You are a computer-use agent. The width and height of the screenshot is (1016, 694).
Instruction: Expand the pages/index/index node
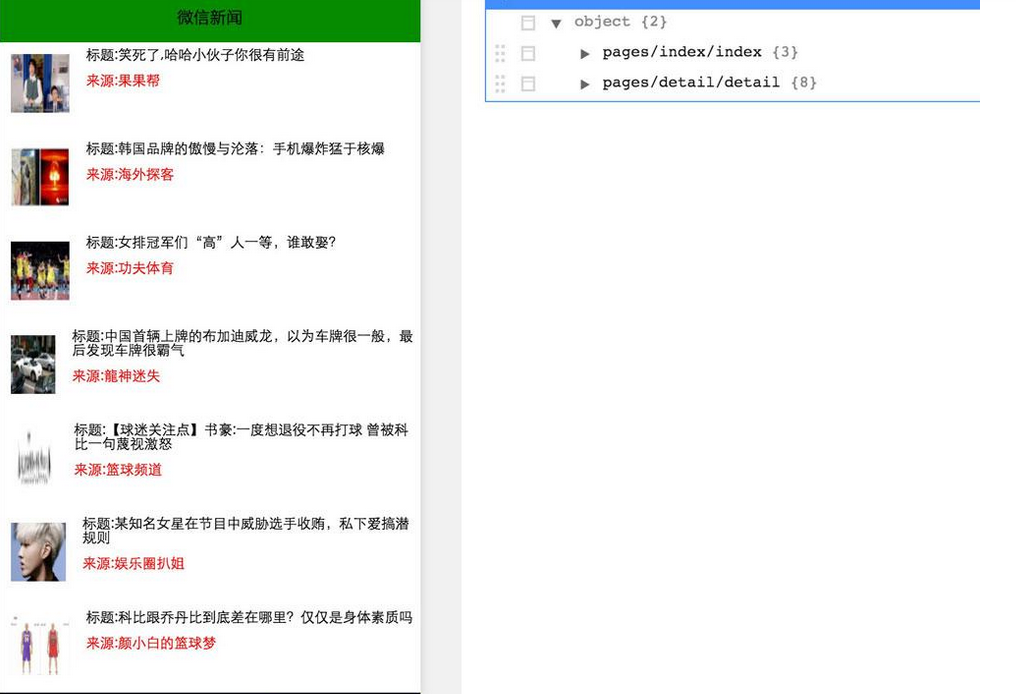[584, 54]
